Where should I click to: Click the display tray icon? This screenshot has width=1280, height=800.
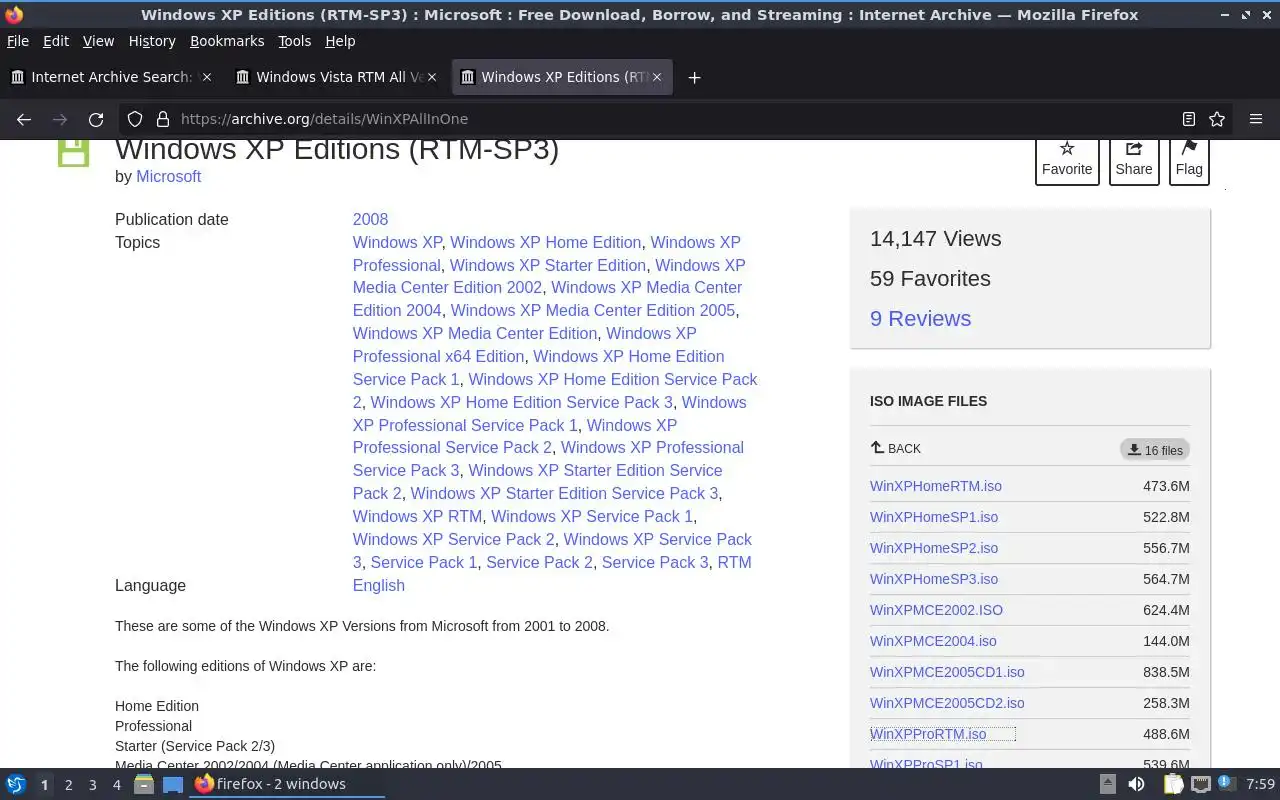point(1201,784)
